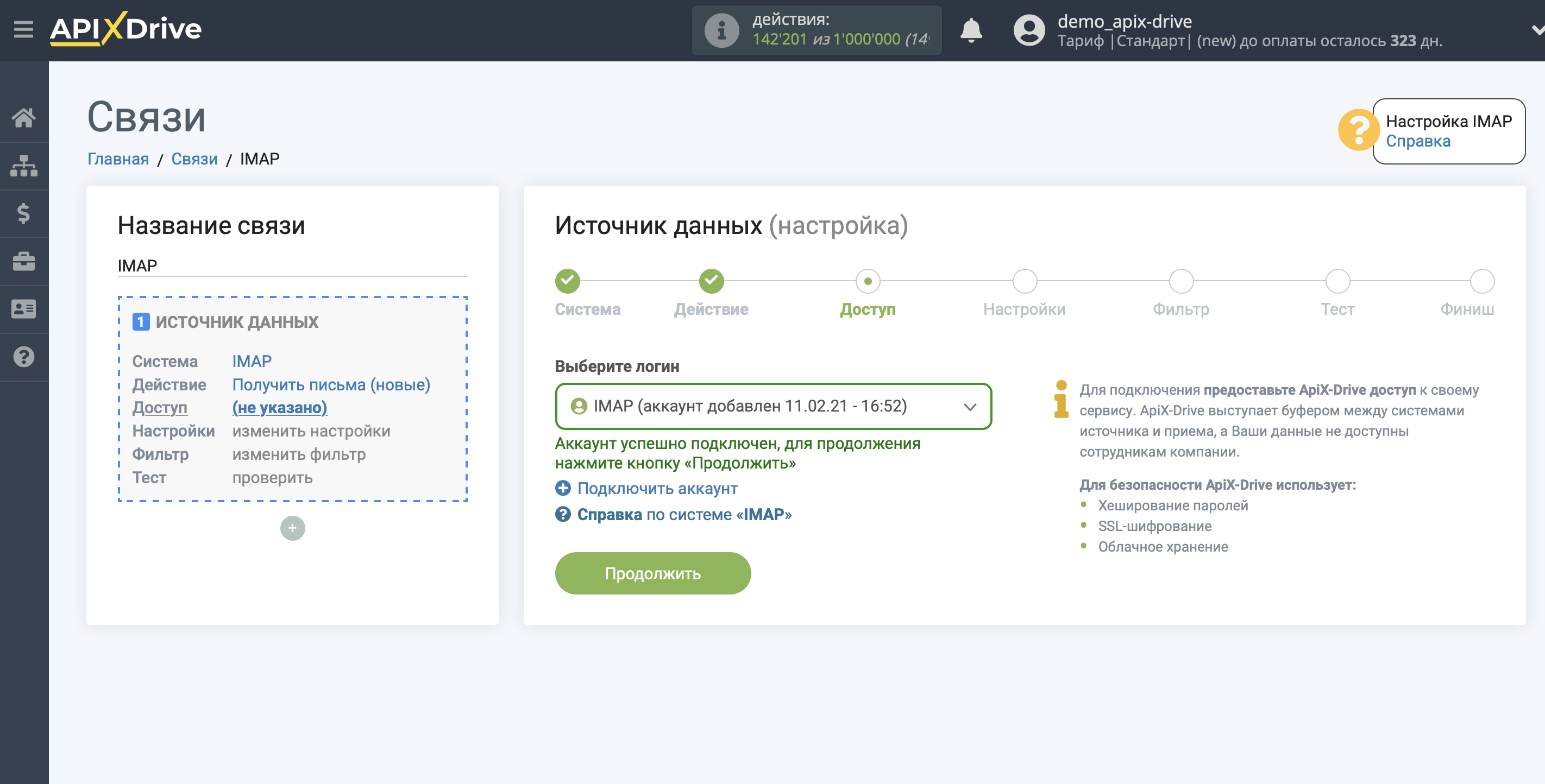Go to the Тест step circle
Screen dimensions: 1545x784
point(1337,281)
